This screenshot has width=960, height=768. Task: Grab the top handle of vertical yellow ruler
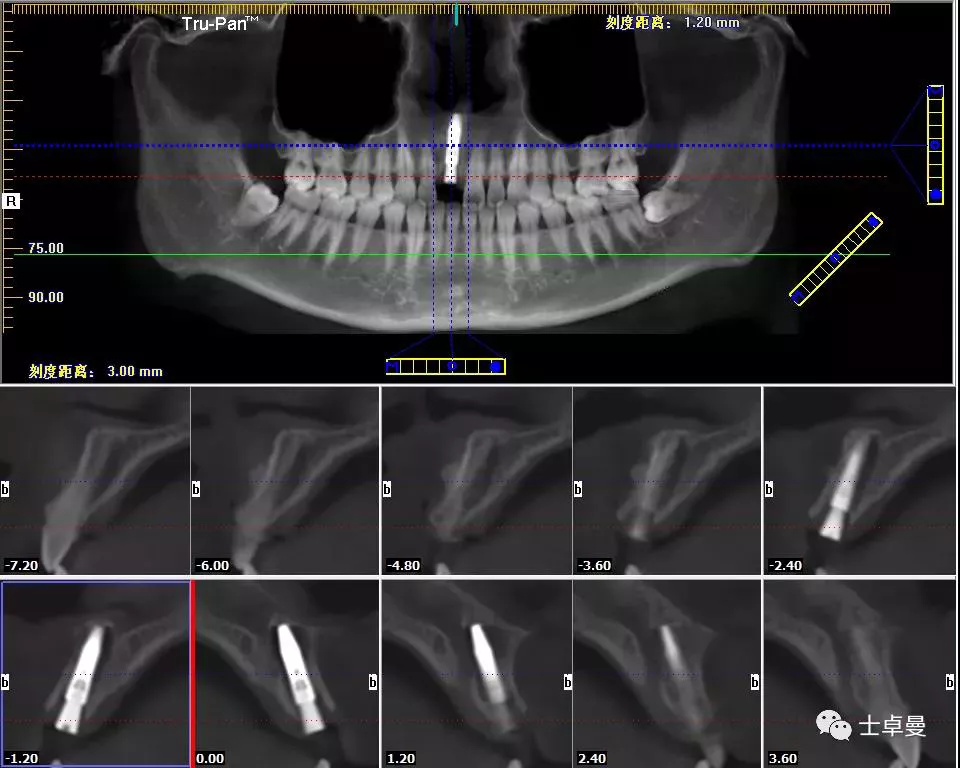coord(935,92)
